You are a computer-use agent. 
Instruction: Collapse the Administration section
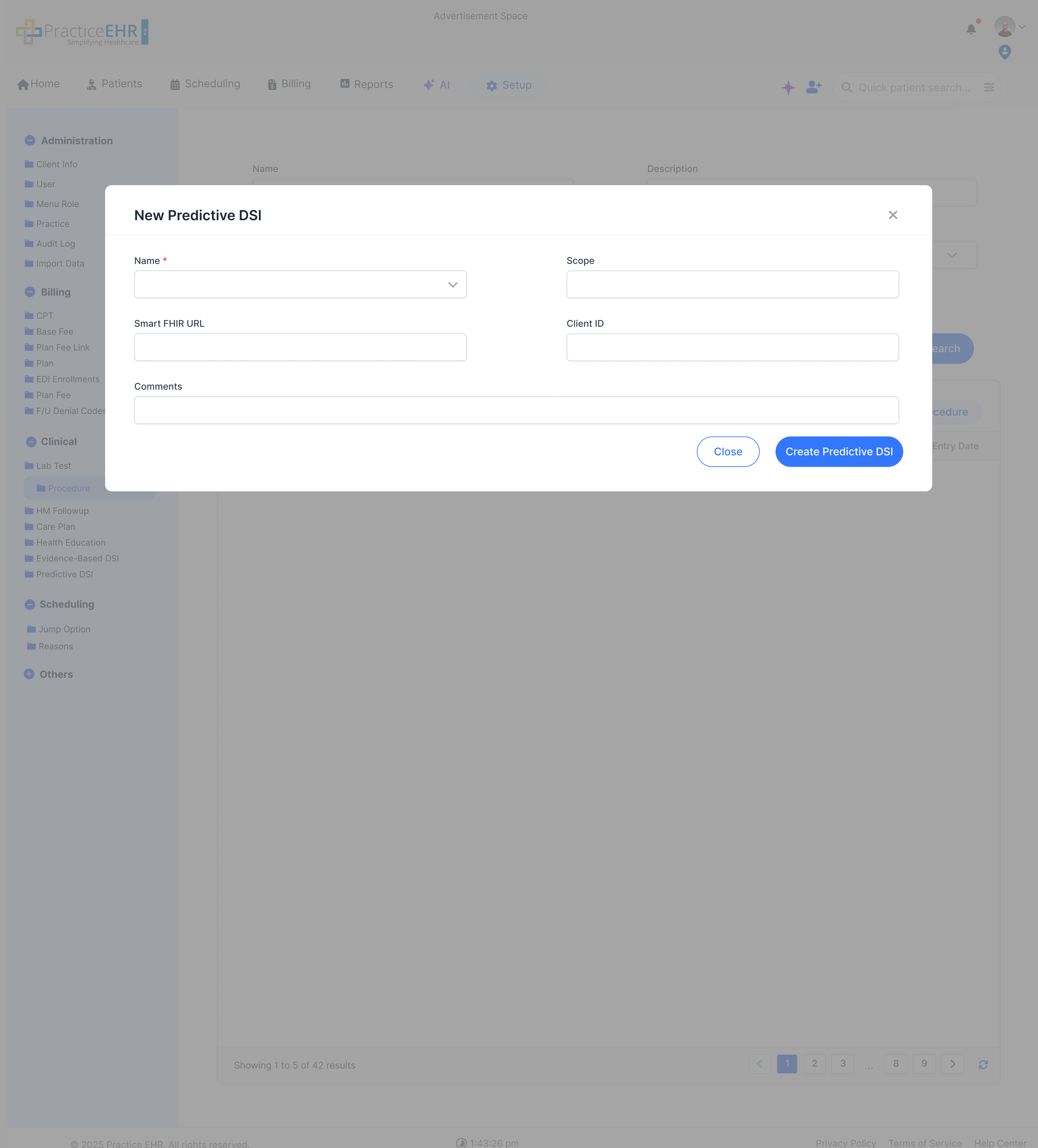pos(30,140)
